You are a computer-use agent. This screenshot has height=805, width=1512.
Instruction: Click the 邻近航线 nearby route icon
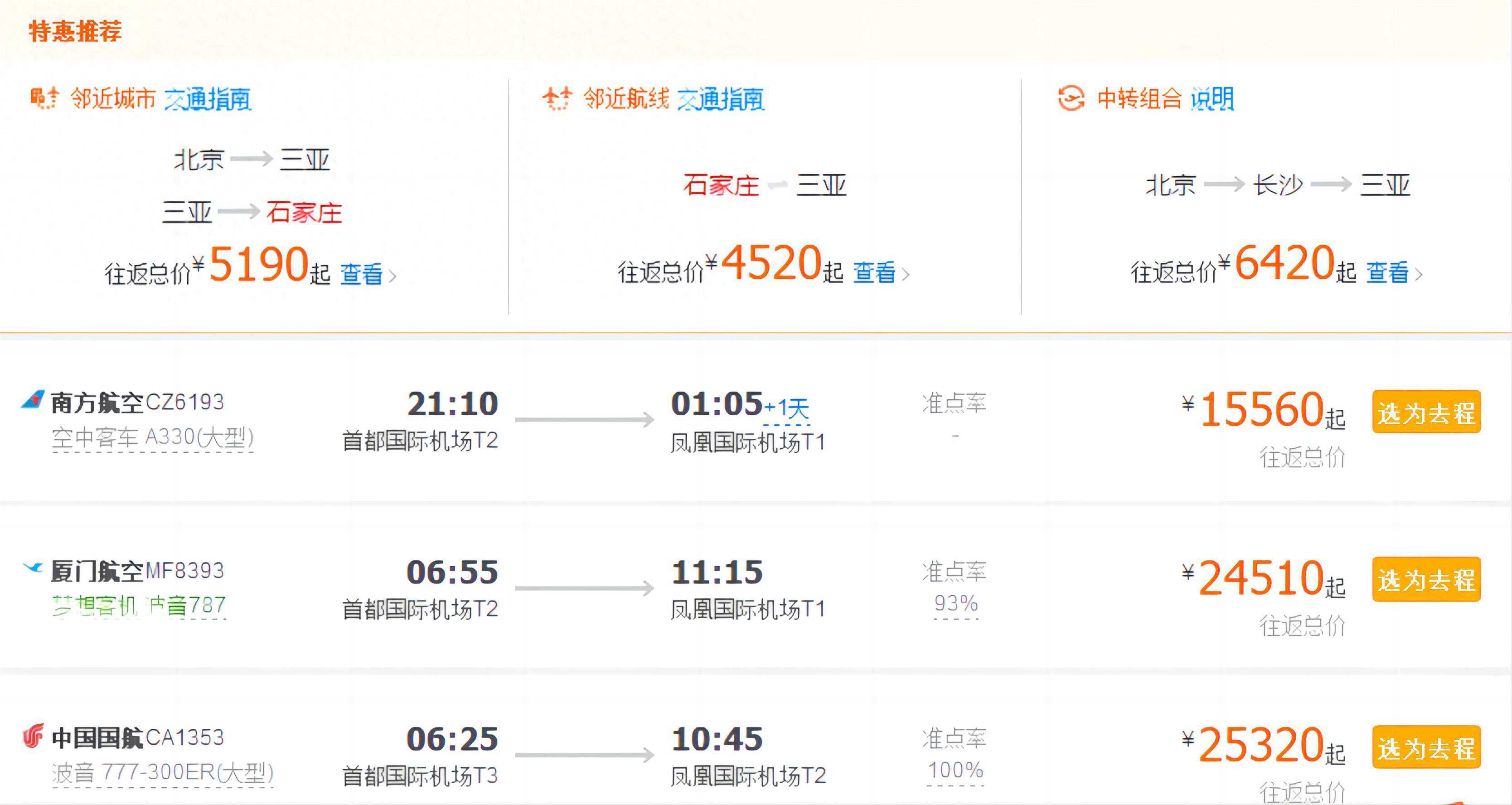(557, 98)
